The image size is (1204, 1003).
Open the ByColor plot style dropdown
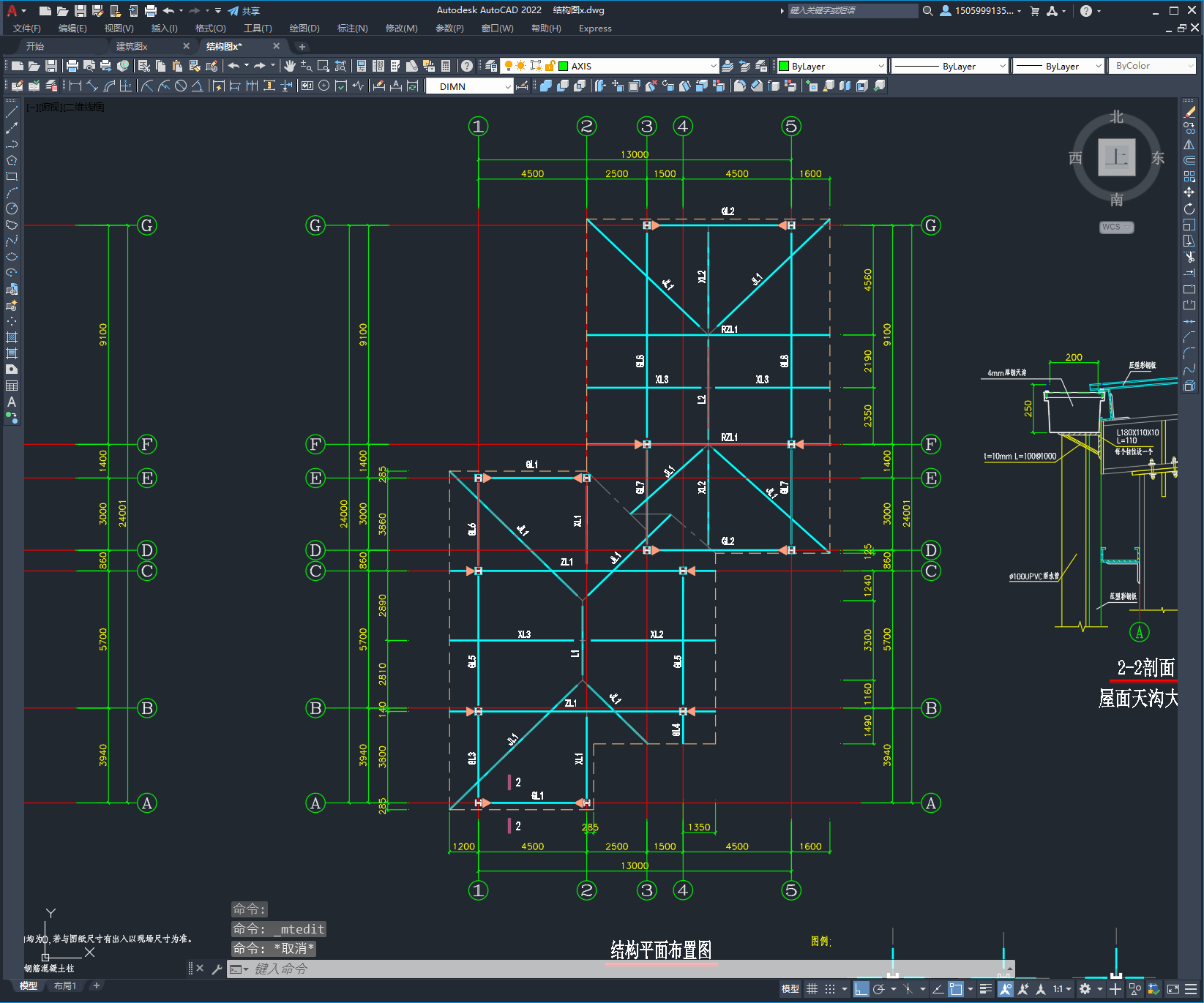coord(1153,66)
